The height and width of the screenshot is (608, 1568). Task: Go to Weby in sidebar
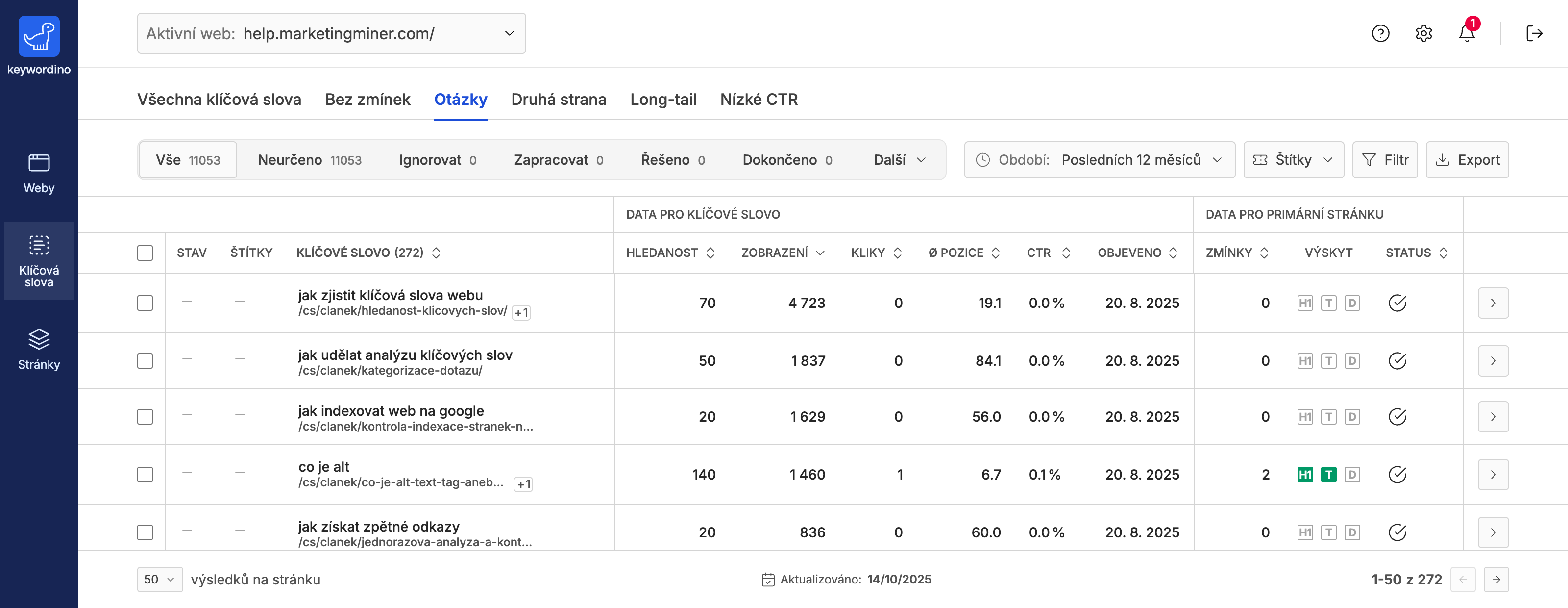pos(39,173)
